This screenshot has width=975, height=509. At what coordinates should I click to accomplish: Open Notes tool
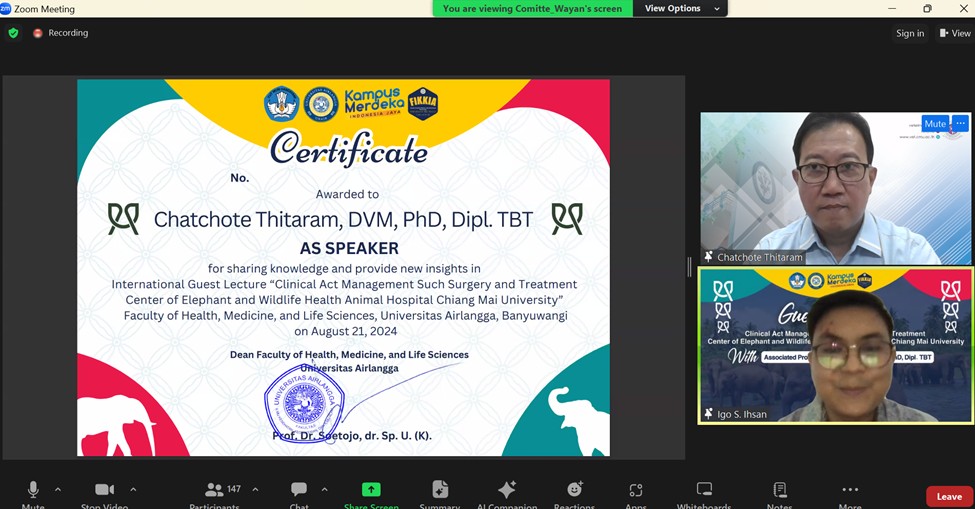[x=780, y=490]
